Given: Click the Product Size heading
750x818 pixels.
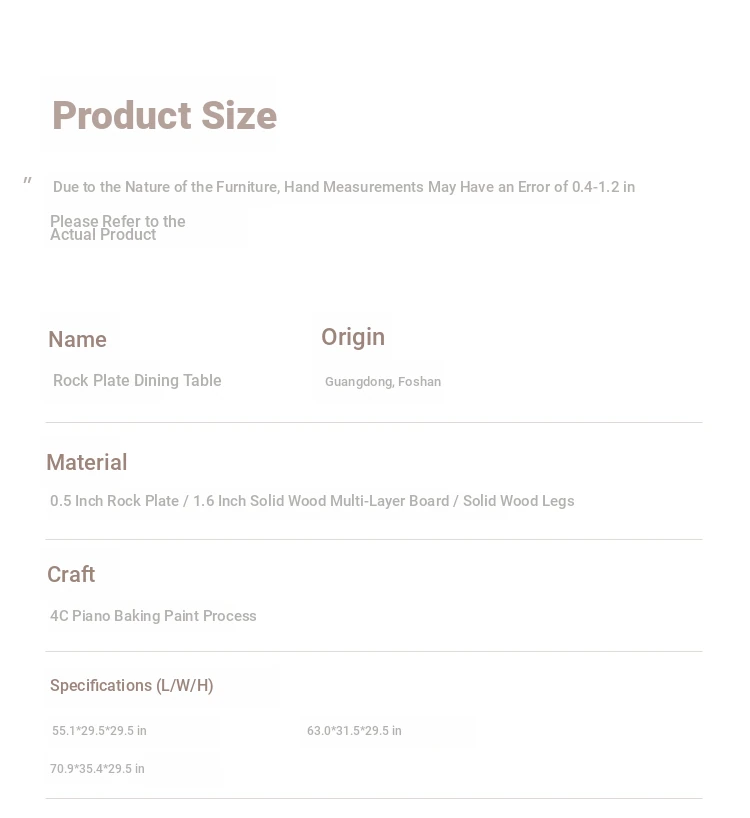Looking at the screenshot, I should (x=164, y=115).
